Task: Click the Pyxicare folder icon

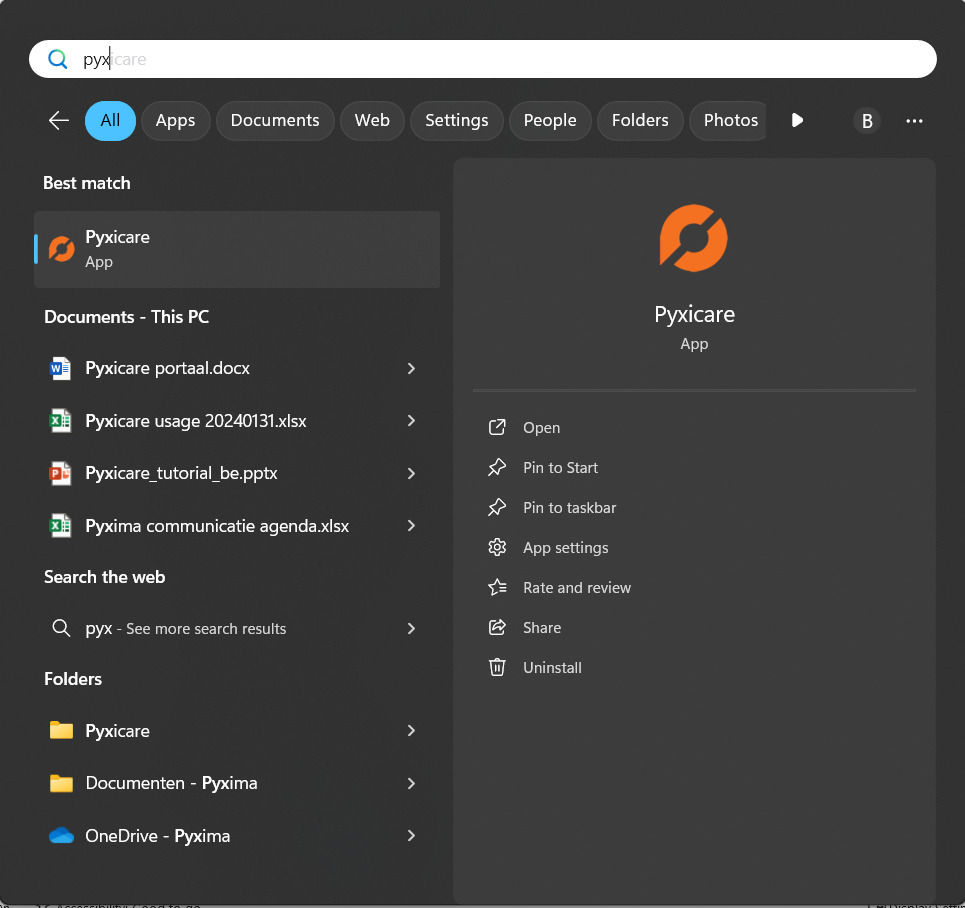Action: point(61,731)
